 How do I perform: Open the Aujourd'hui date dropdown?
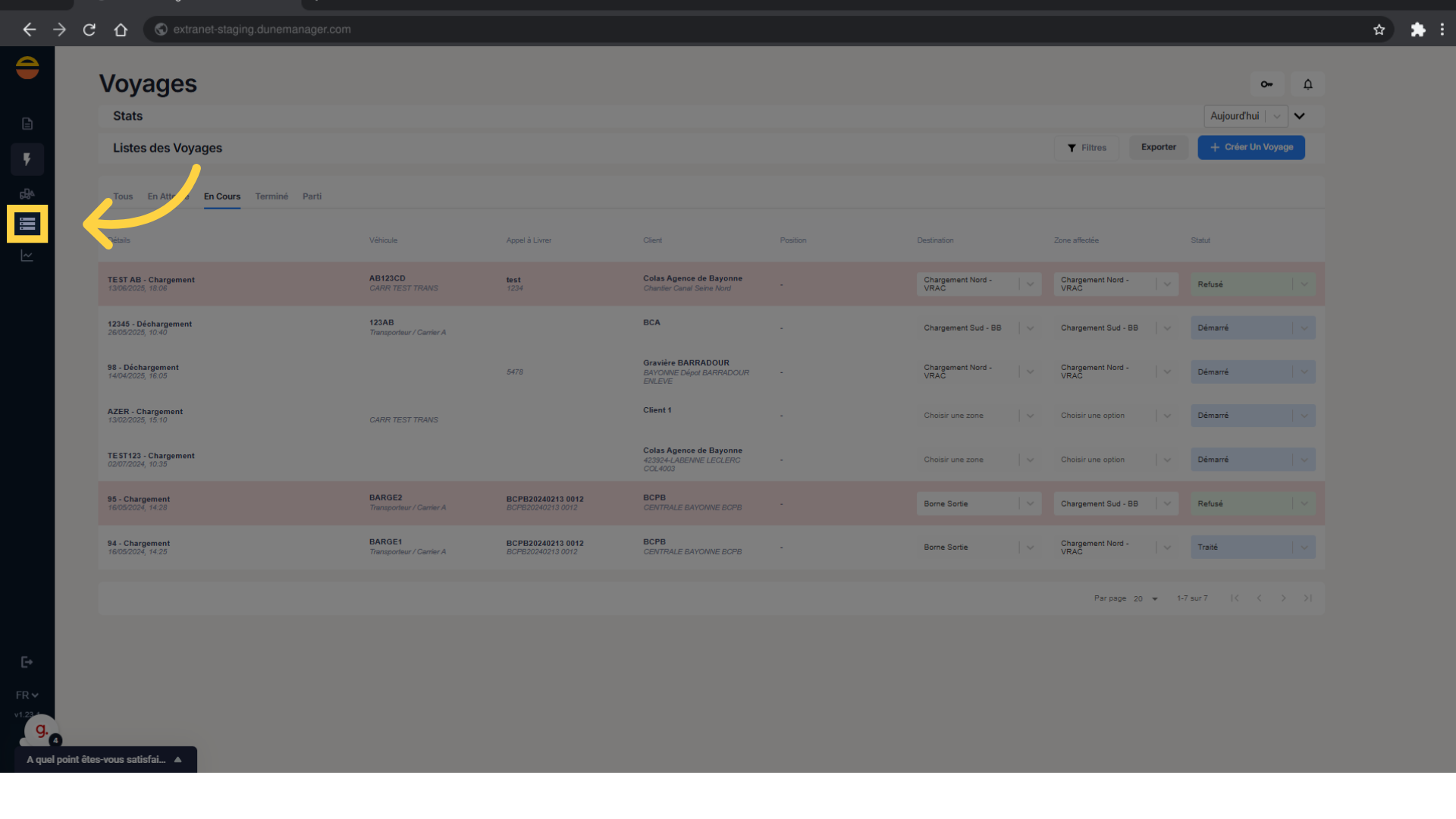click(x=1245, y=116)
